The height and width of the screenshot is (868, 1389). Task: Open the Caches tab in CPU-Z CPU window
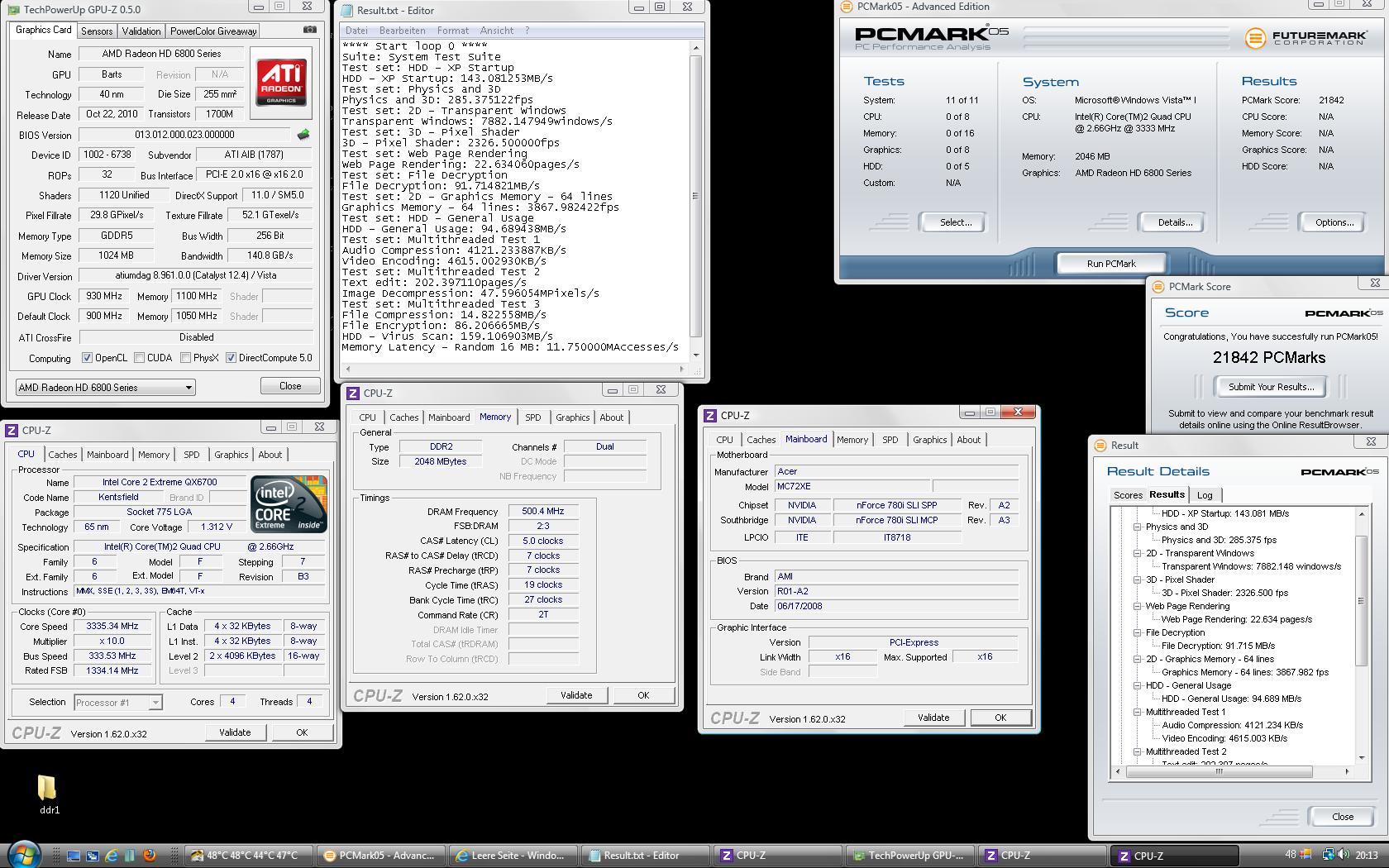62,455
